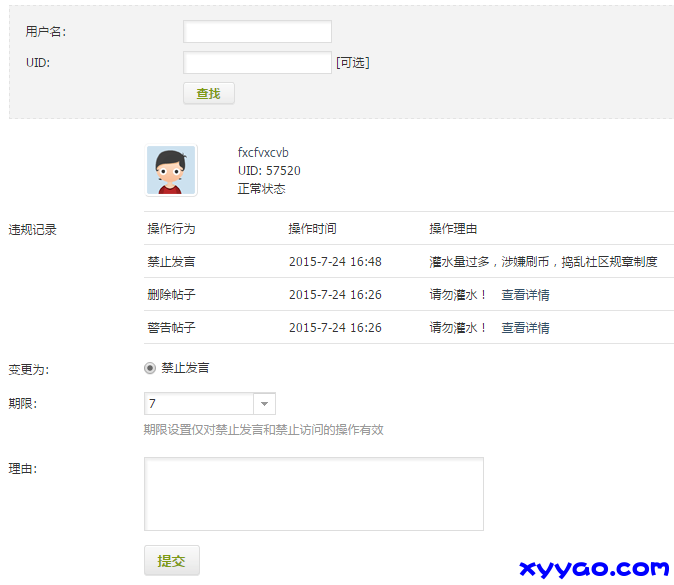Select the 禁止发言 violation record entry
The height and width of the screenshot is (585, 674).
point(171,262)
